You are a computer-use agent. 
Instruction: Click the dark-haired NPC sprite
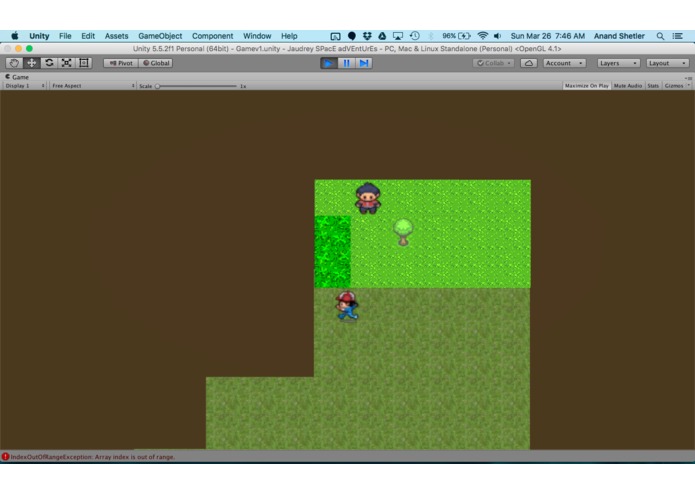click(368, 198)
